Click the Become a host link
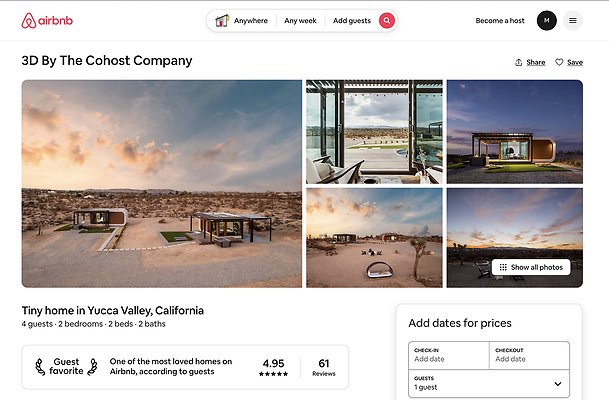The height and width of the screenshot is (400, 609). [x=500, y=21]
